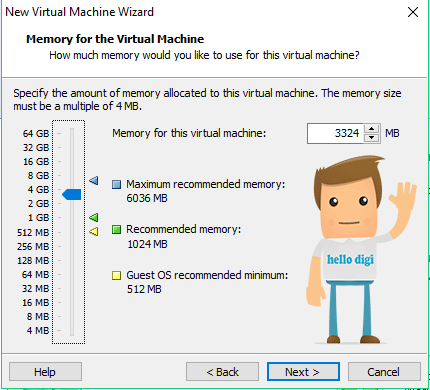Click the MB unit label beside the spinner

pyautogui.click(x=392, y=133)
